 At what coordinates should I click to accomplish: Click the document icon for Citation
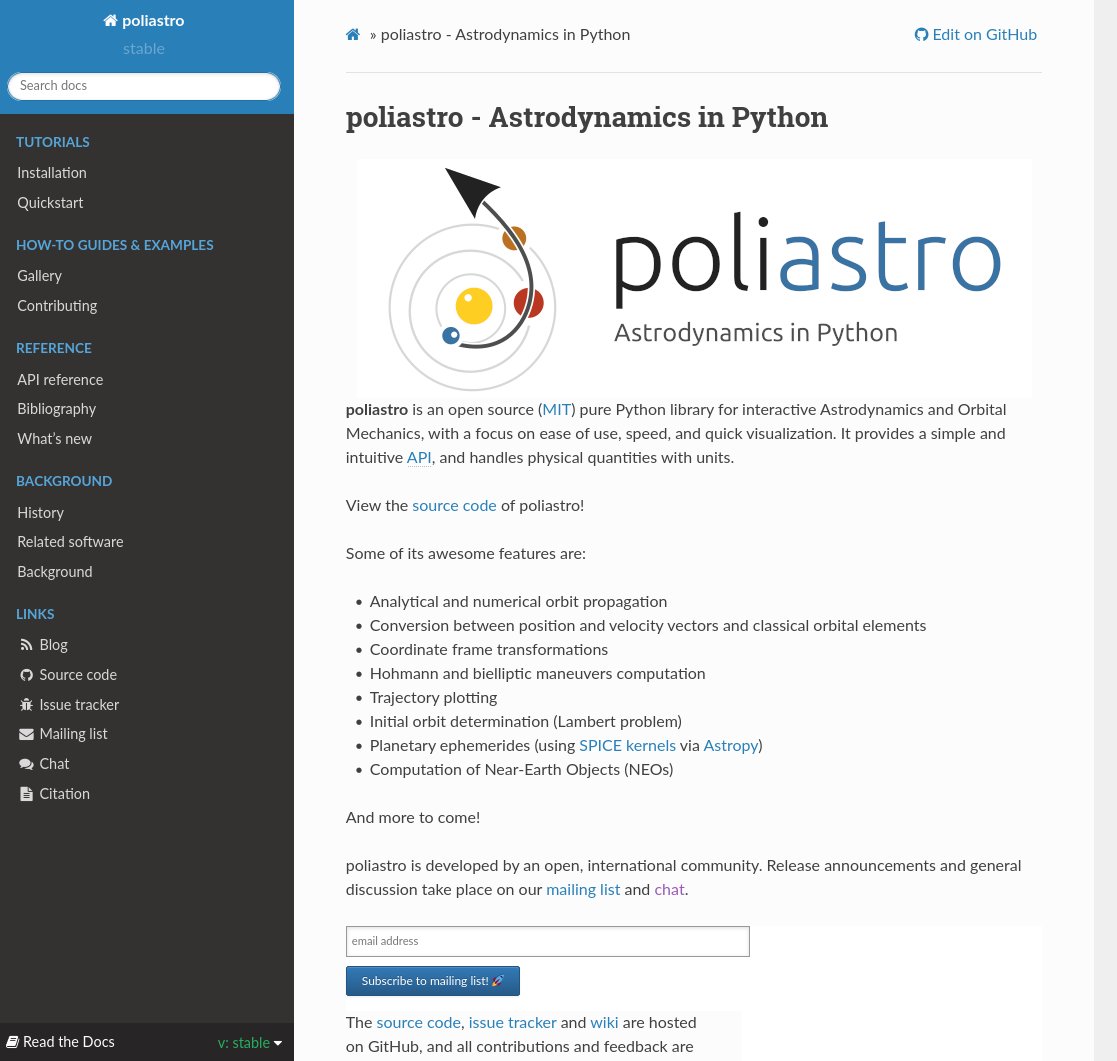(26, 794)
